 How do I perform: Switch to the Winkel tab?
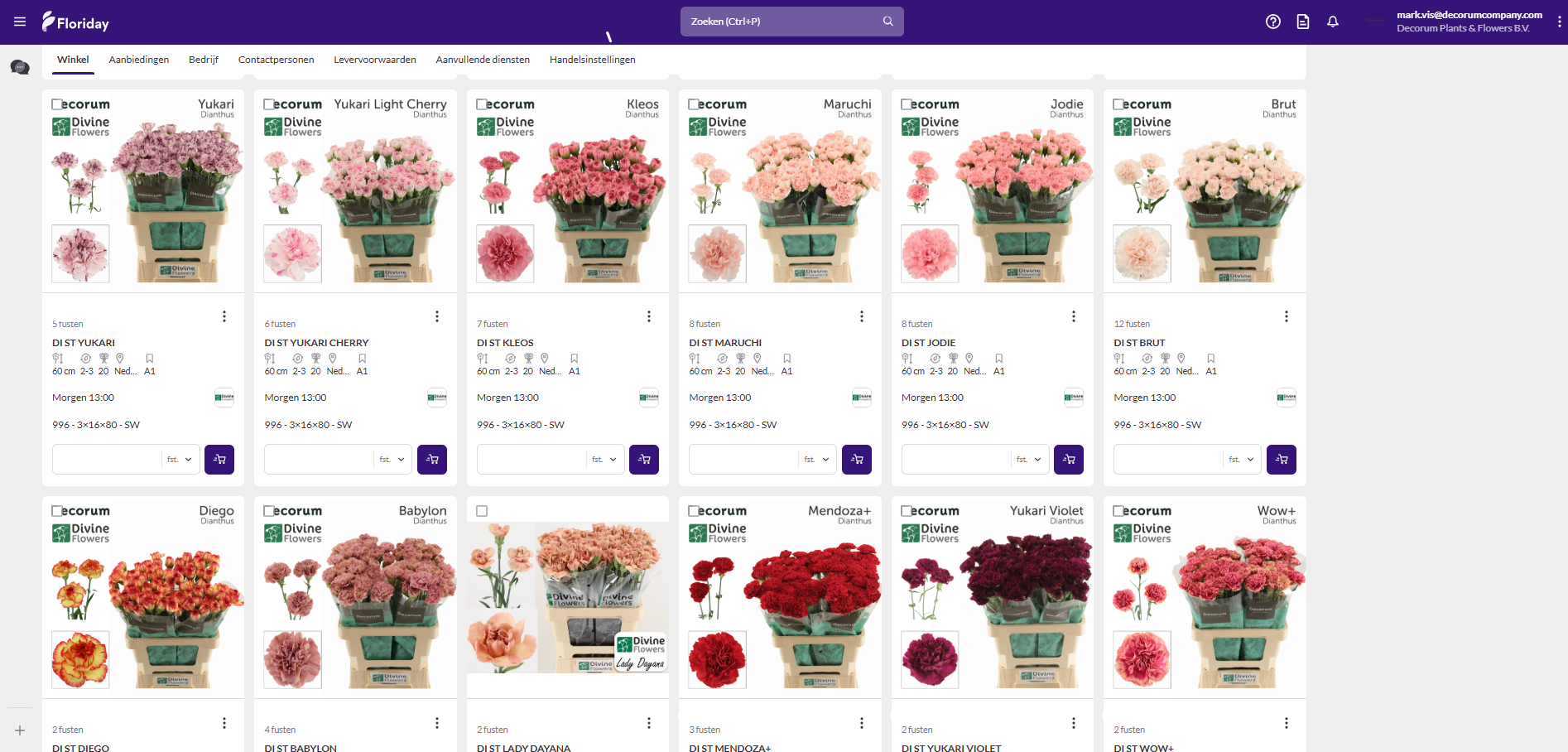(x=73, y=60)
